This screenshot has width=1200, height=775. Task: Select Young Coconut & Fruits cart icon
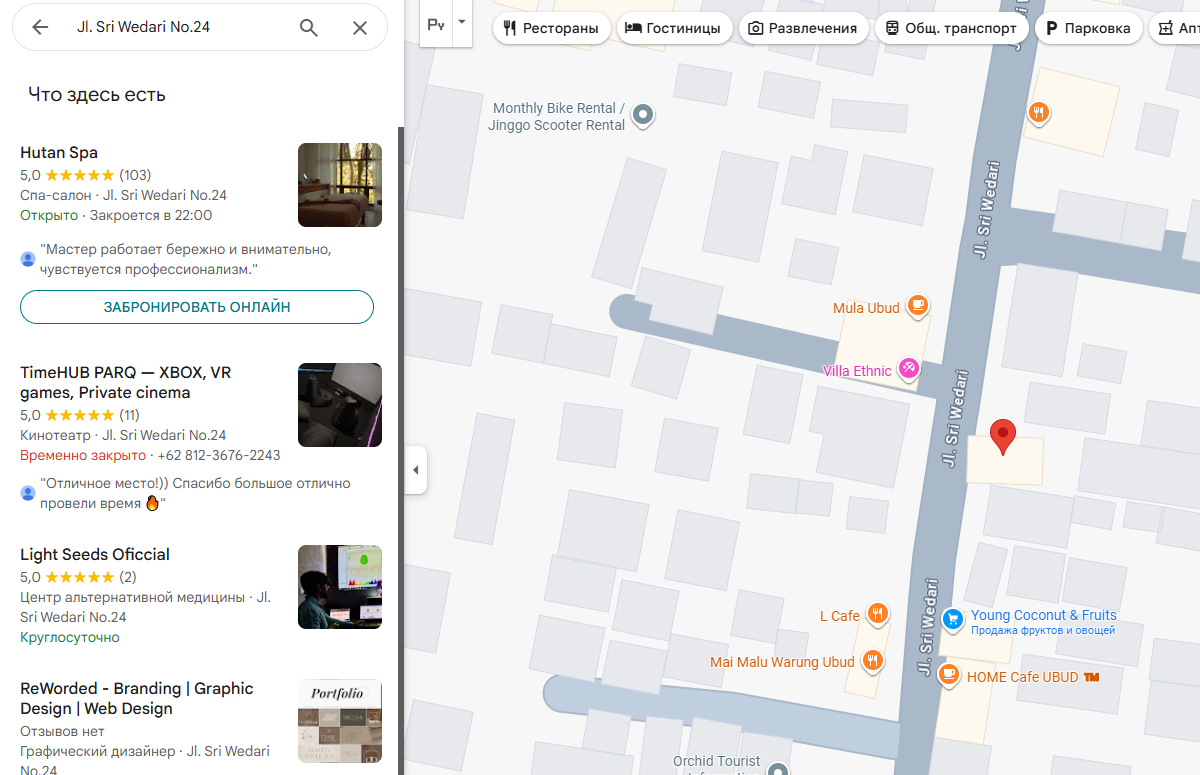953,620
